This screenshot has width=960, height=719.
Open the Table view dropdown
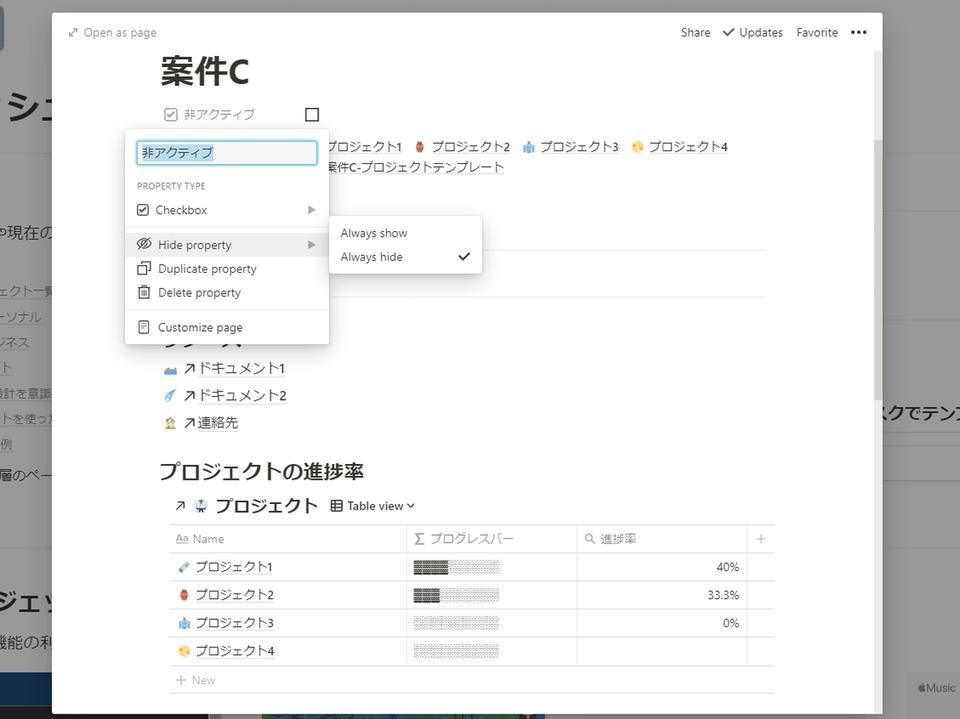(x=373, y=506)
